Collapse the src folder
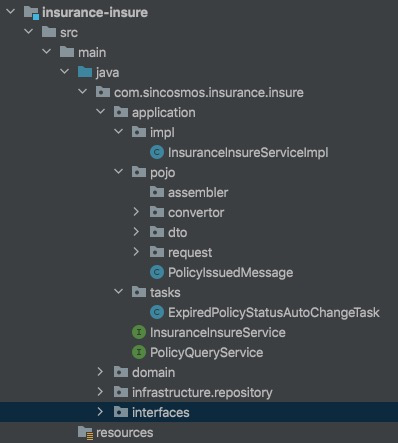The width and height of the screenshot is (398, 443). click(x=29, y=32)
